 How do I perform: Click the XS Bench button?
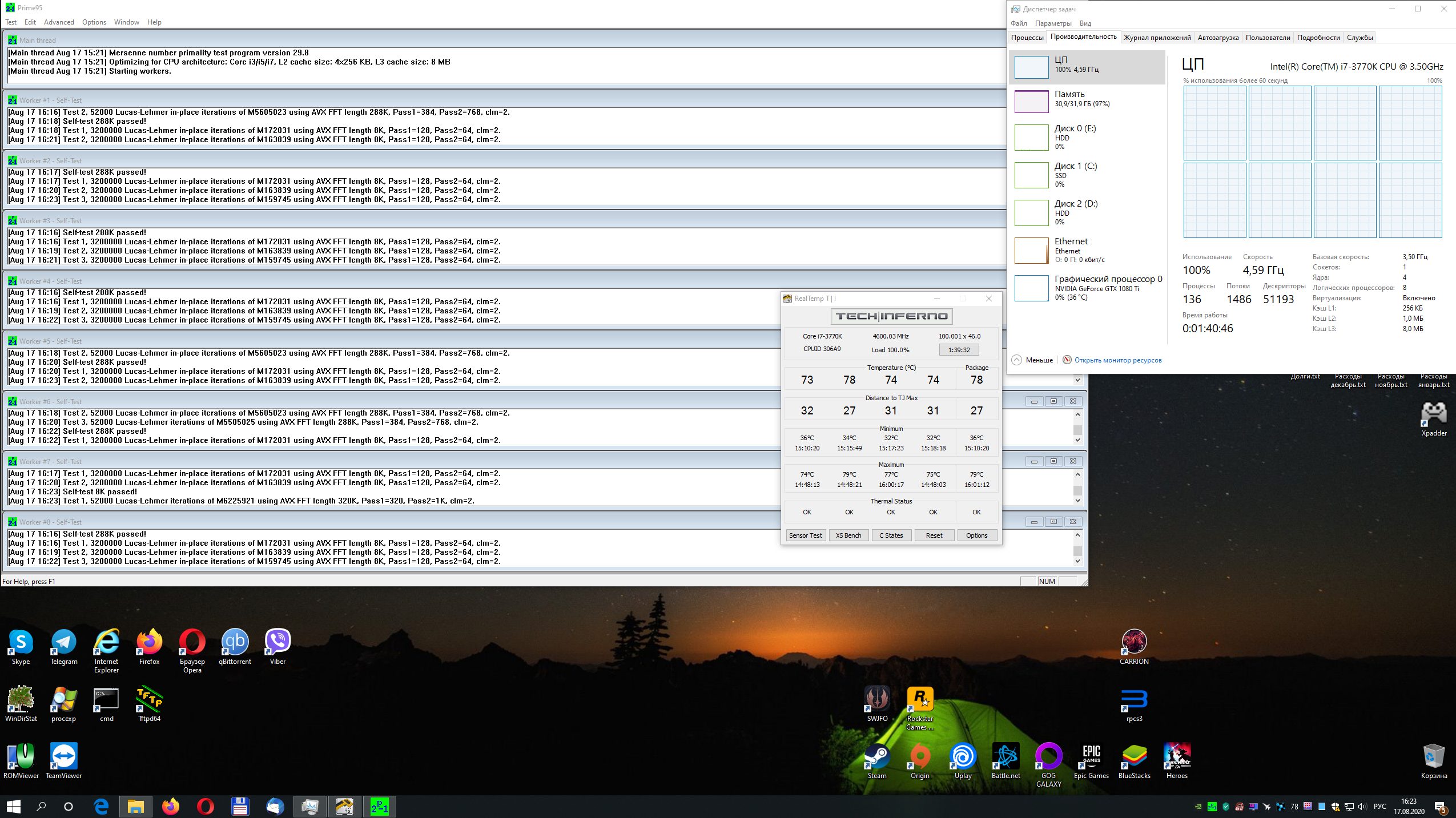point(848,535)
